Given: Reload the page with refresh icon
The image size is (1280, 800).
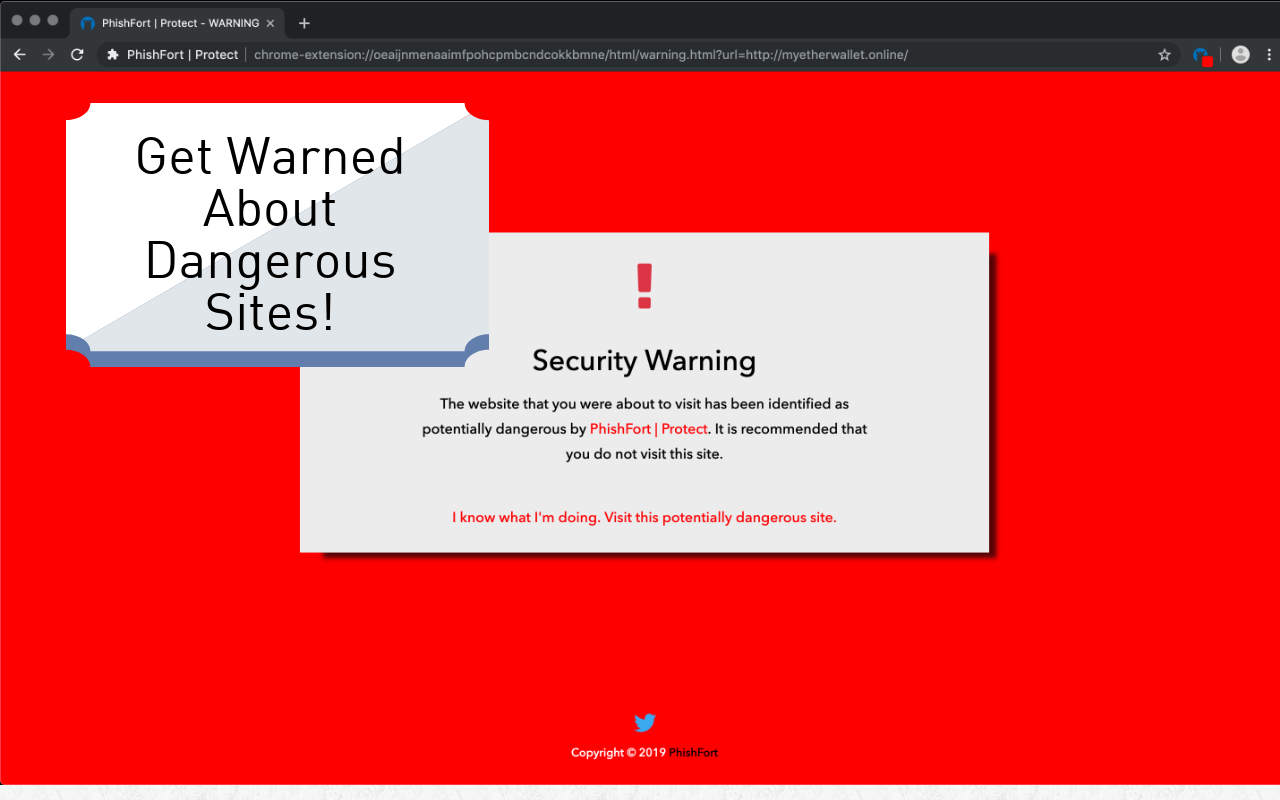Looking at the screenshot, I should [x=77, y=54].
